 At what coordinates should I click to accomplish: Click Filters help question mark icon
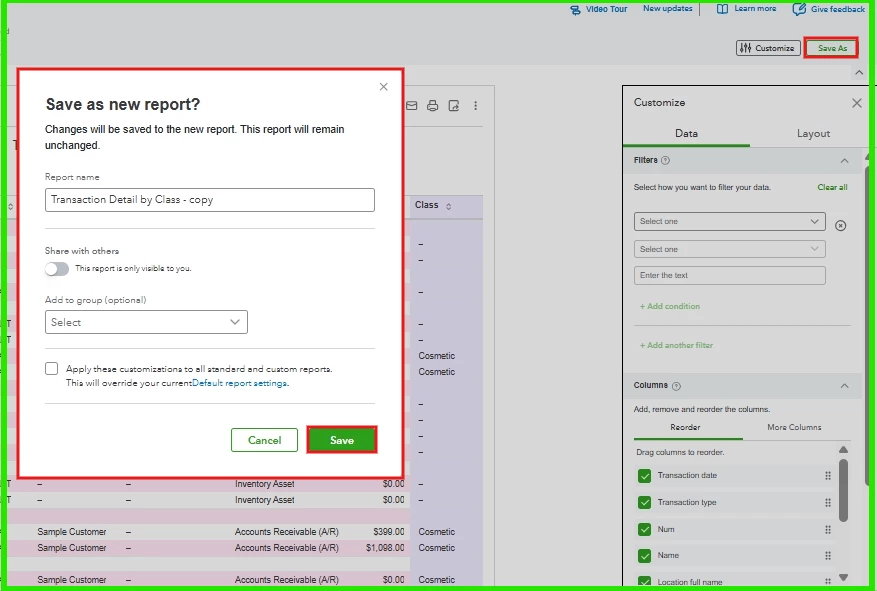[x=665, y=160]
